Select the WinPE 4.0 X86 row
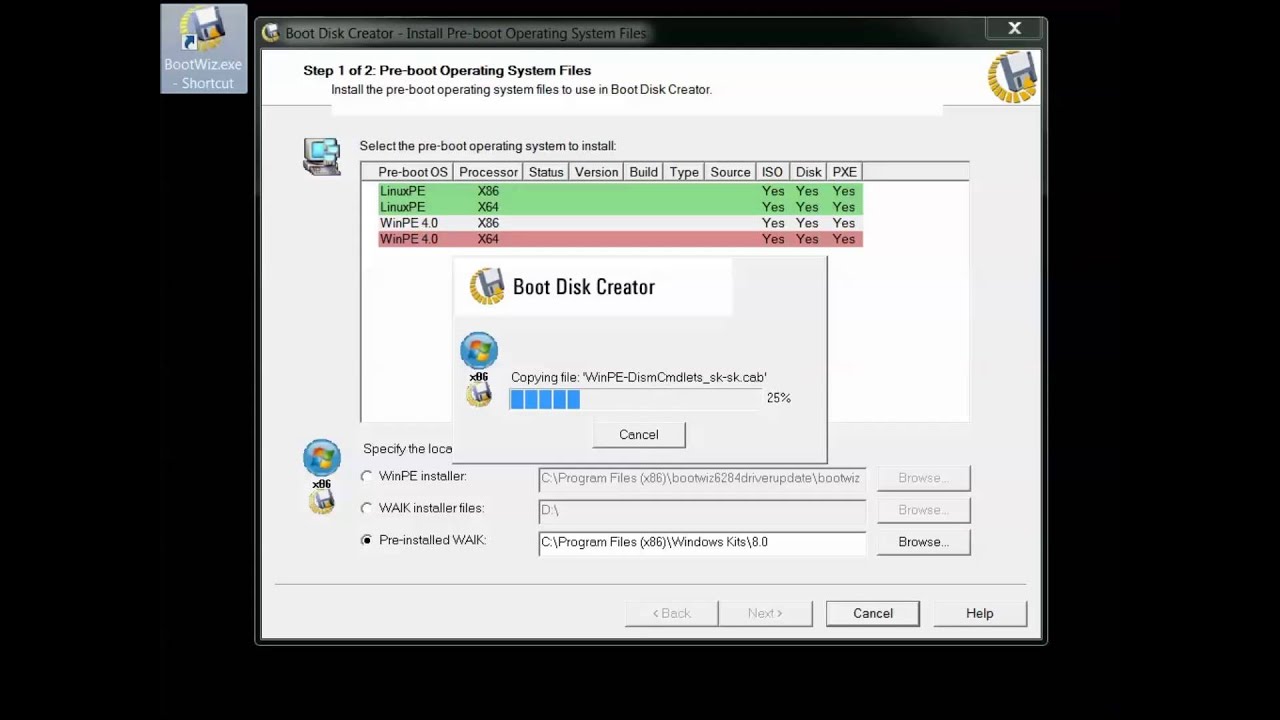Screen dimensions: 1280x720 620,223
